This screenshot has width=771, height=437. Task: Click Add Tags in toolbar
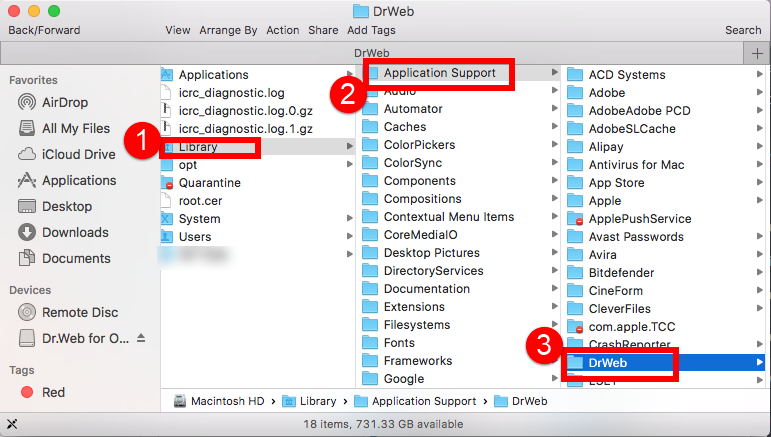(x=371, y=30)
